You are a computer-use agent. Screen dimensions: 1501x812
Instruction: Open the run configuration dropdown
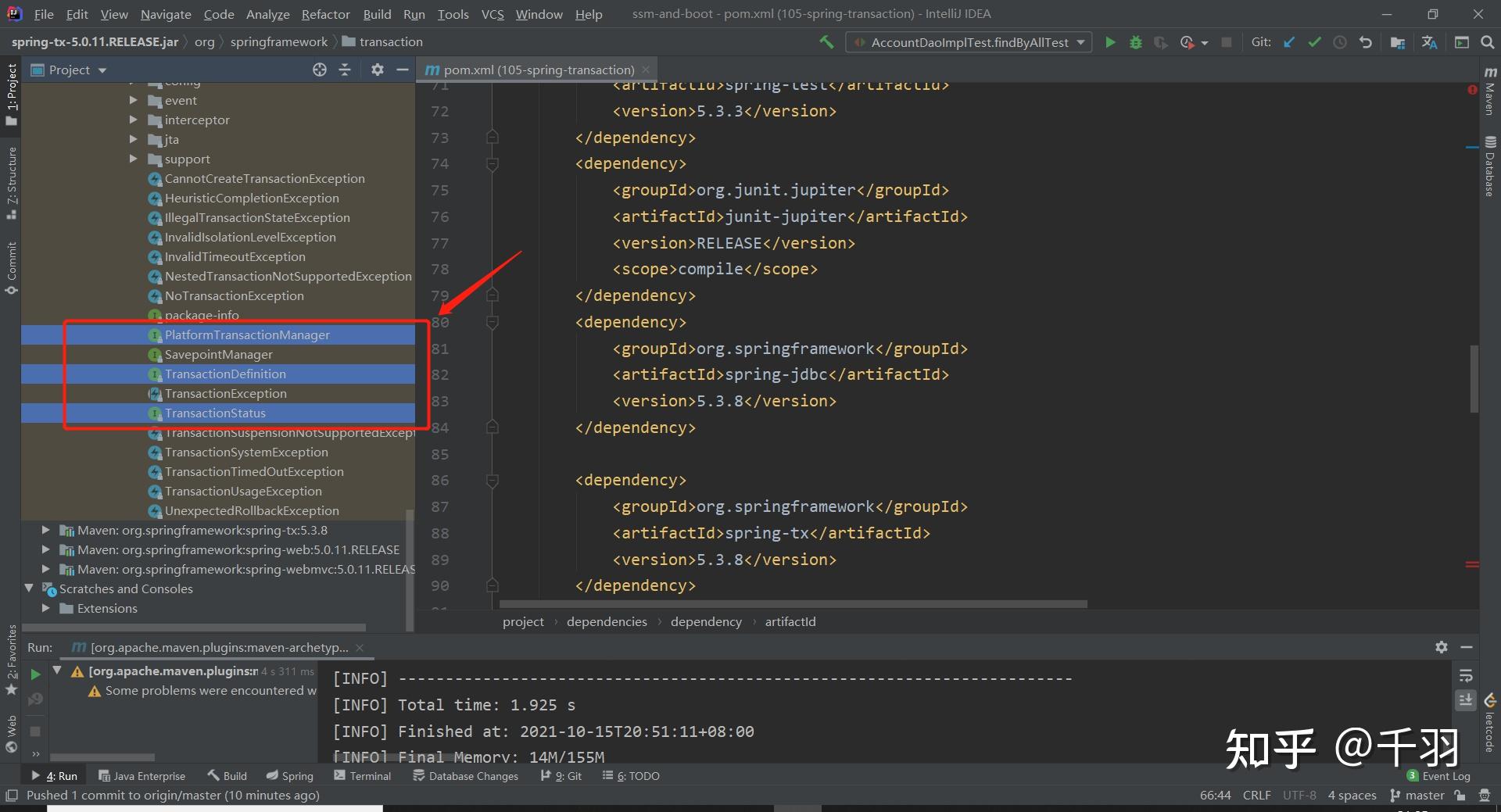tap(969, 42)
